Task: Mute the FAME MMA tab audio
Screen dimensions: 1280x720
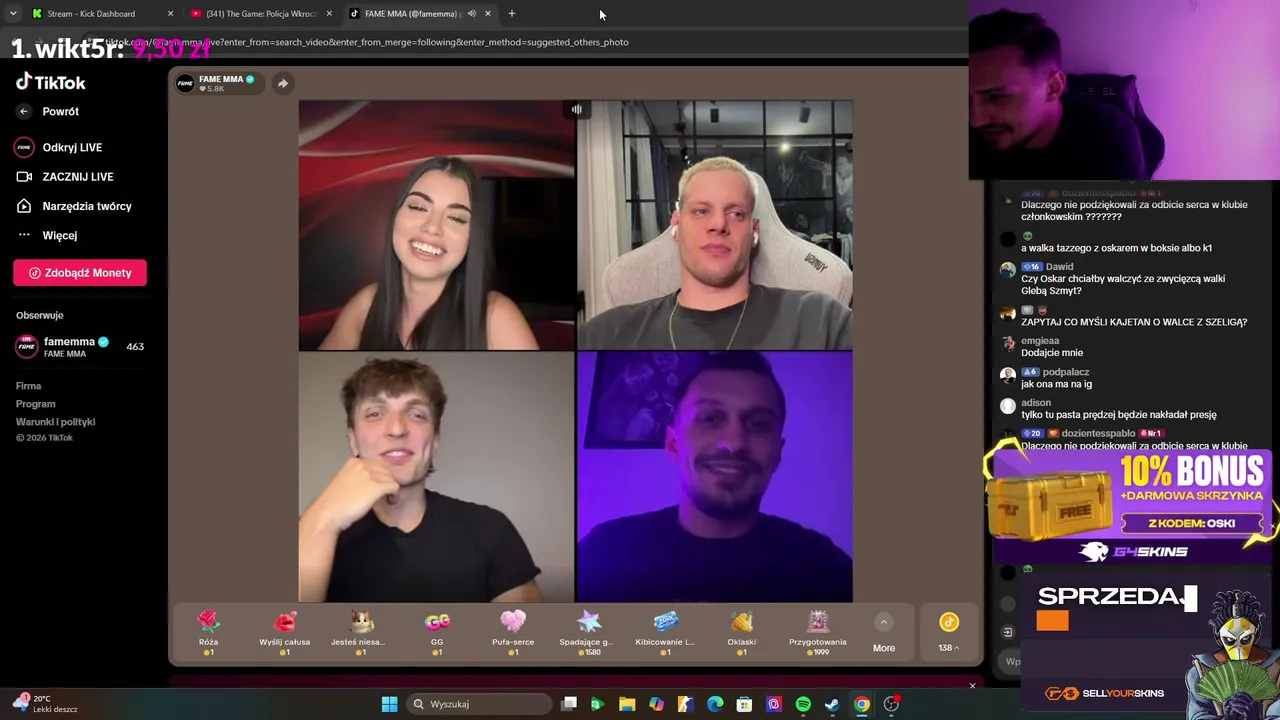Action: [472, 14]
